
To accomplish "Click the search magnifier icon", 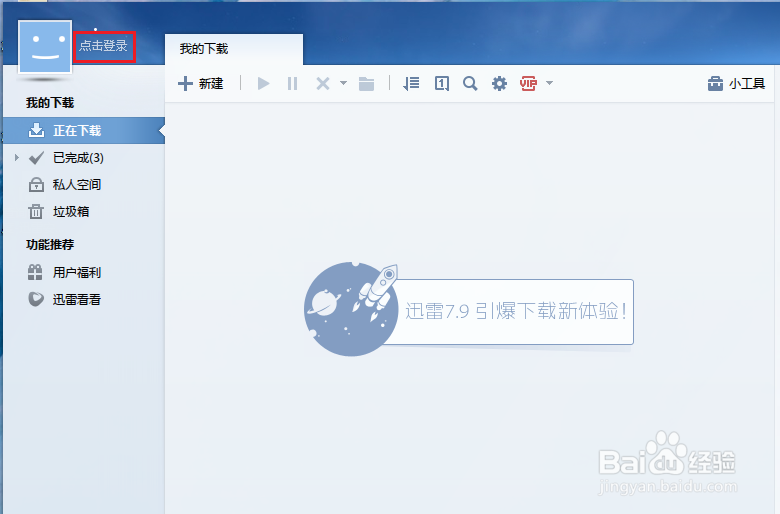I will (470, 84).
